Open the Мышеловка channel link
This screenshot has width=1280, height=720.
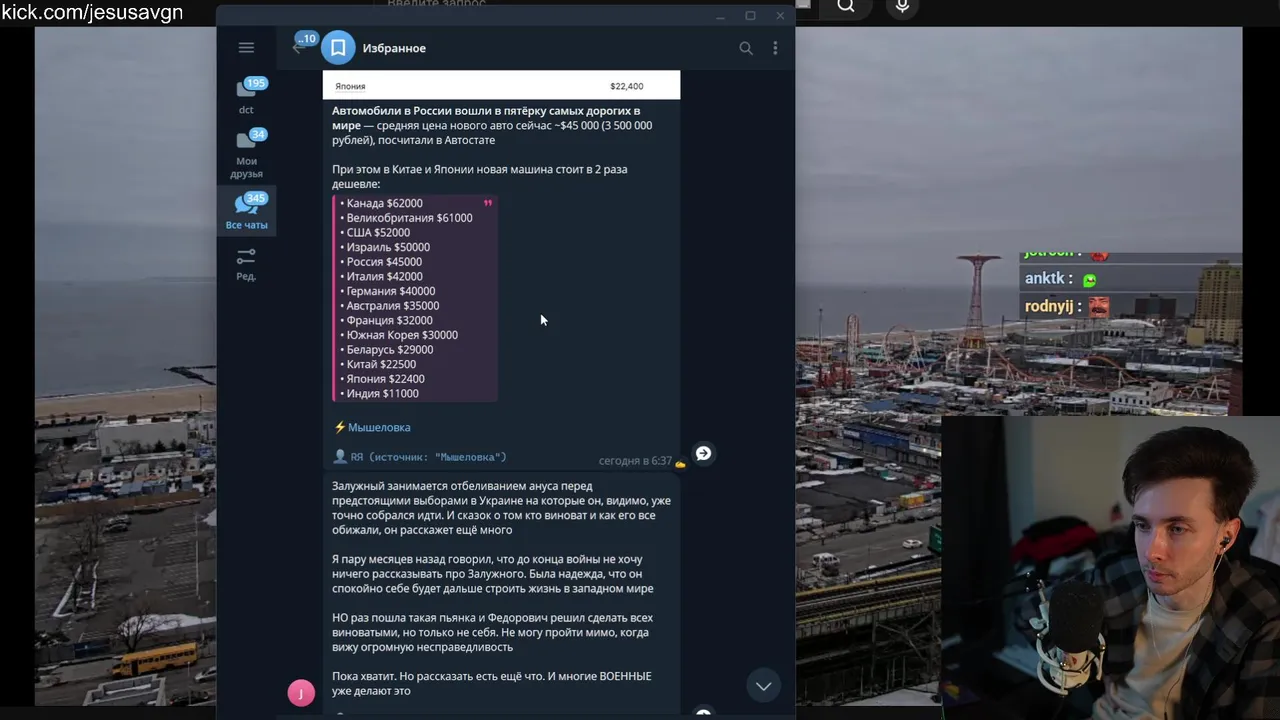point(379,427)
